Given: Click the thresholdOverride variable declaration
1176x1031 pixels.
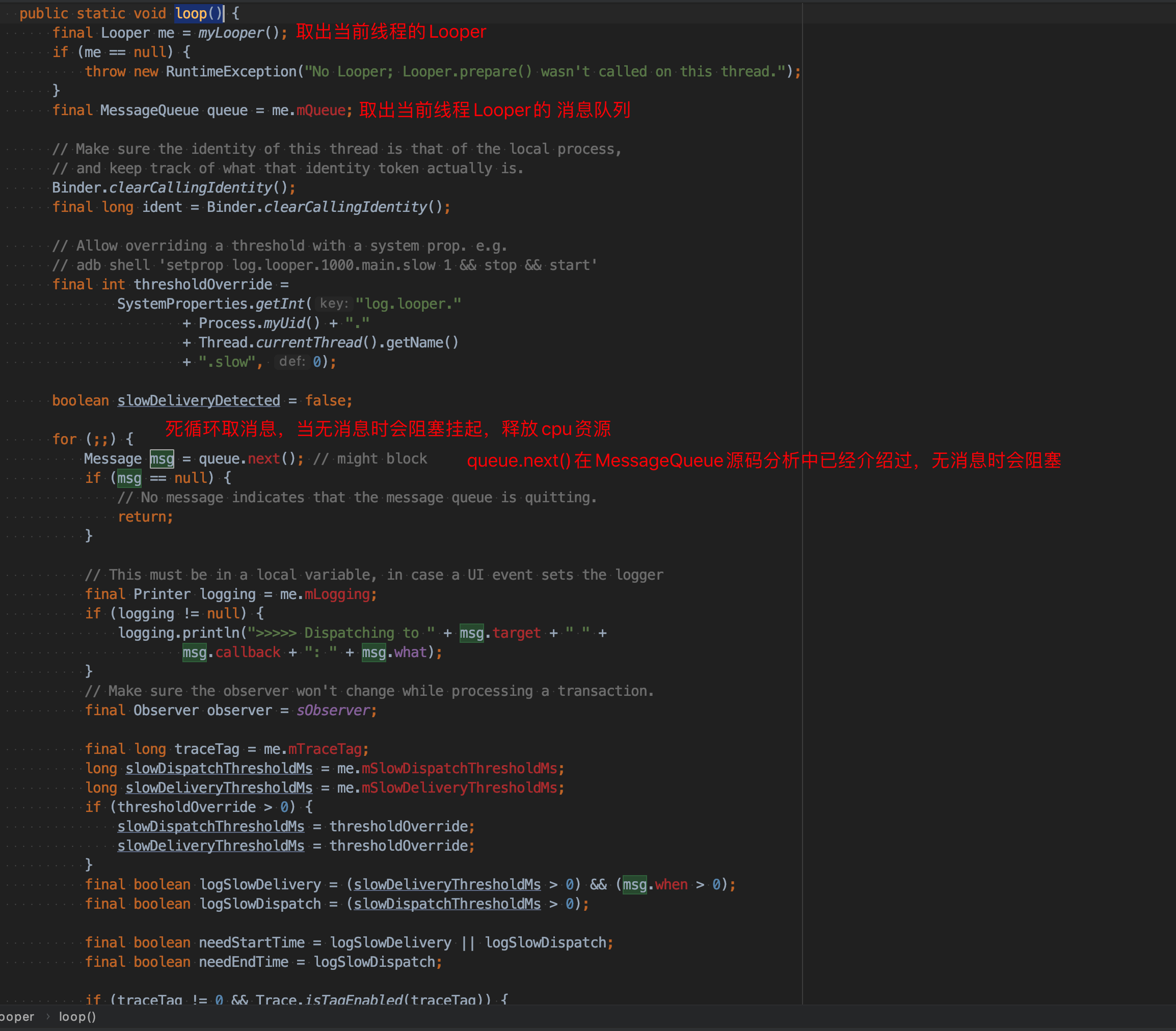Looking at the screenshot, I should click(x=203, y=284).
